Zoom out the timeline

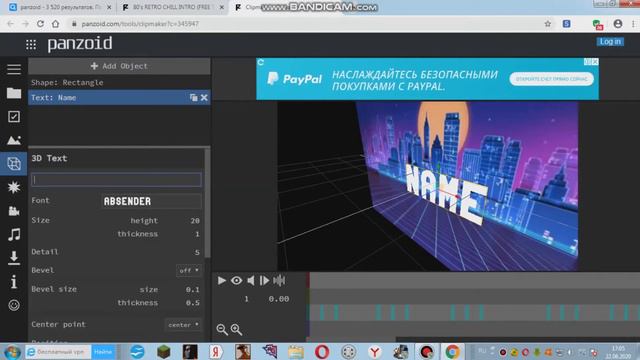tap(222, 329)
